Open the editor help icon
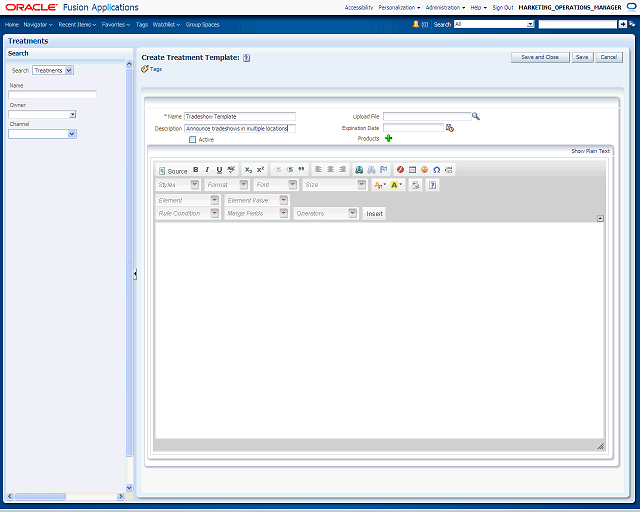This screenshot has width=640, height=512. point(432,185)
